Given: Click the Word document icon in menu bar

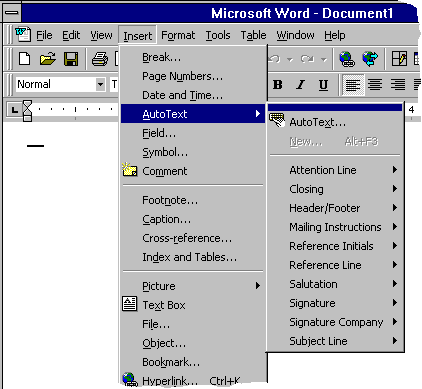Looking at the screenshot, I should [23, 34].
